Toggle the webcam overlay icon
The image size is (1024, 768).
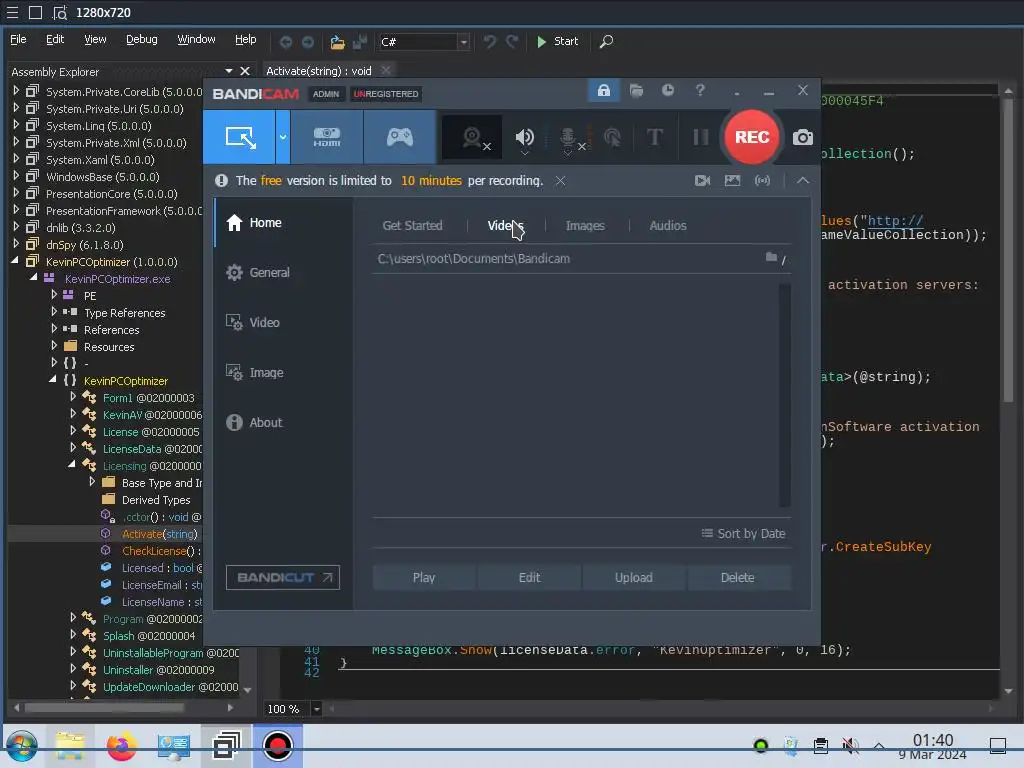[472, 137]
